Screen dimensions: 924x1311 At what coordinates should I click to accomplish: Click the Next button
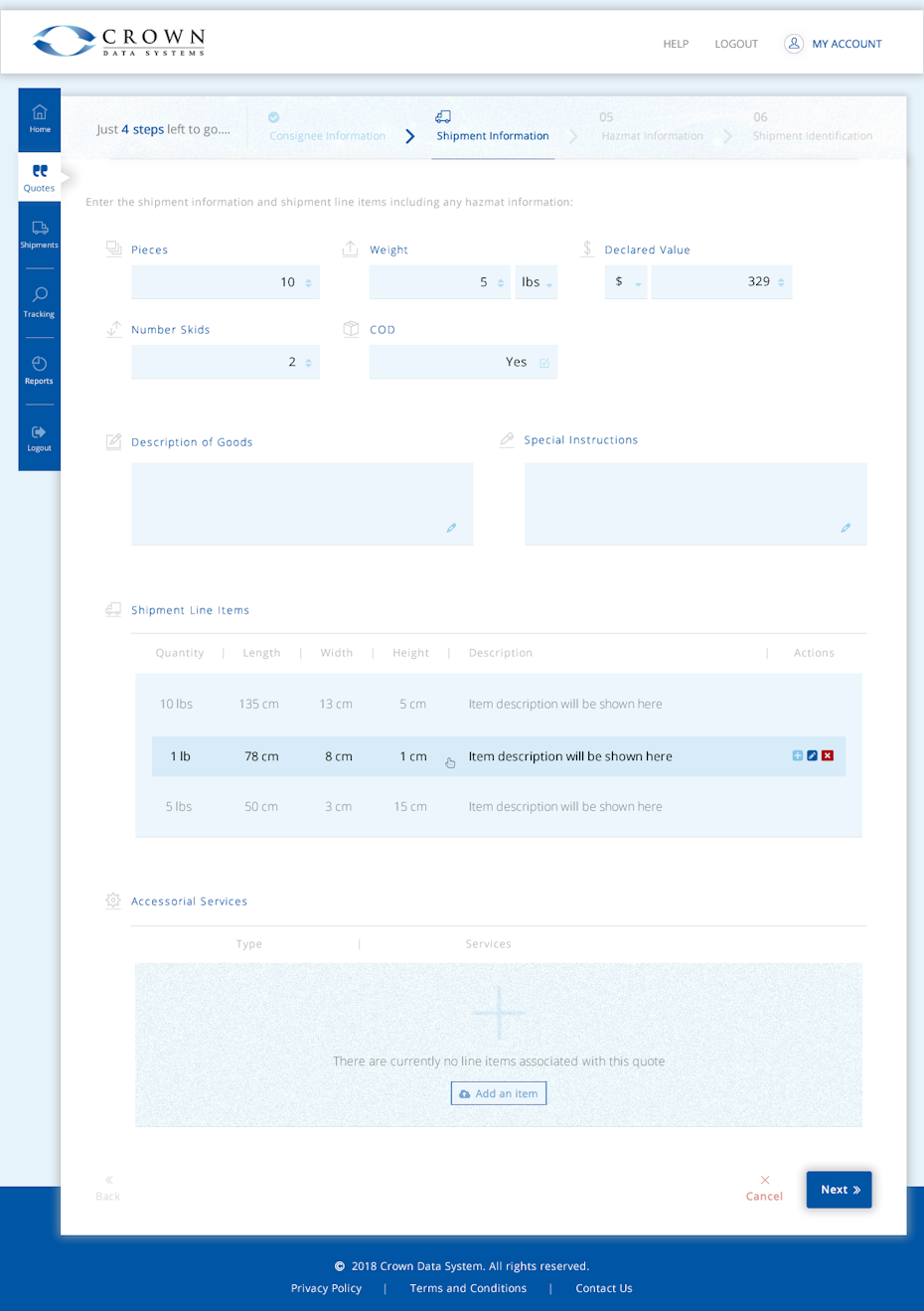pyautogui.click(x=839, y=1190)
